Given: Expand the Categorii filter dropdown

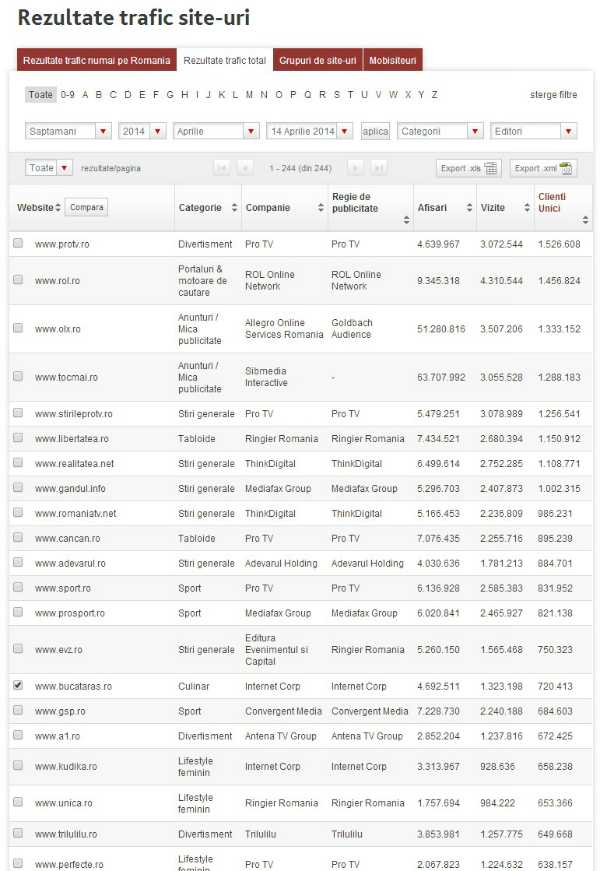Looking at the screenshot, I should click(x=439, y=131).
